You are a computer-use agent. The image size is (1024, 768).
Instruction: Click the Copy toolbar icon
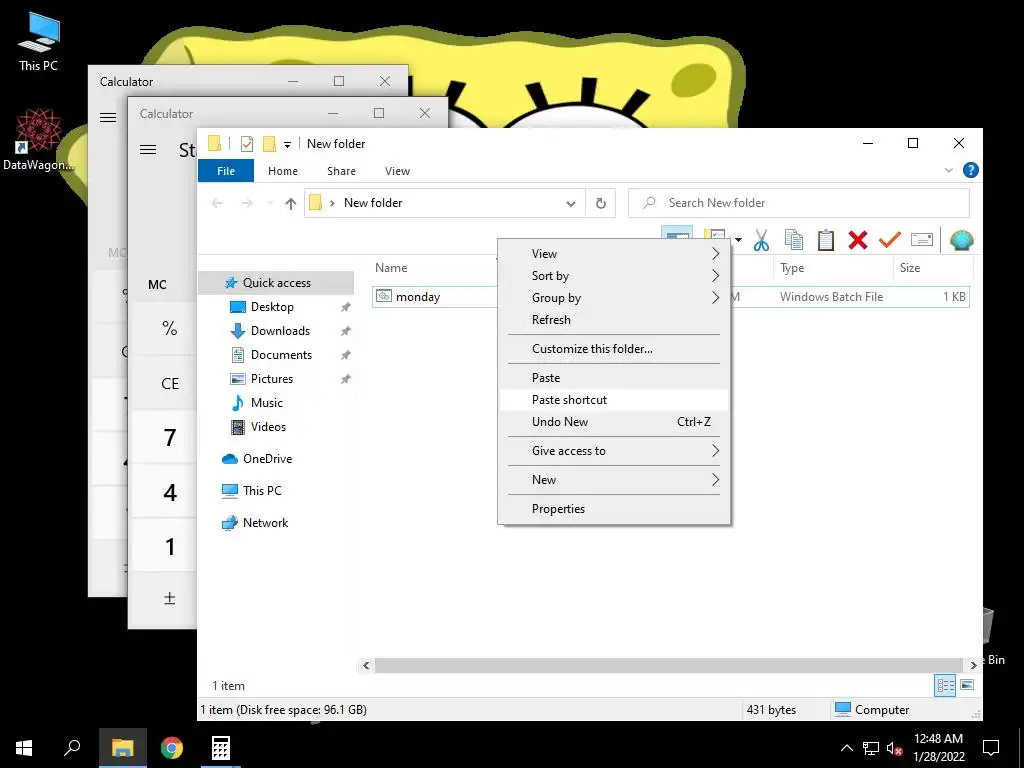(793, 240)
